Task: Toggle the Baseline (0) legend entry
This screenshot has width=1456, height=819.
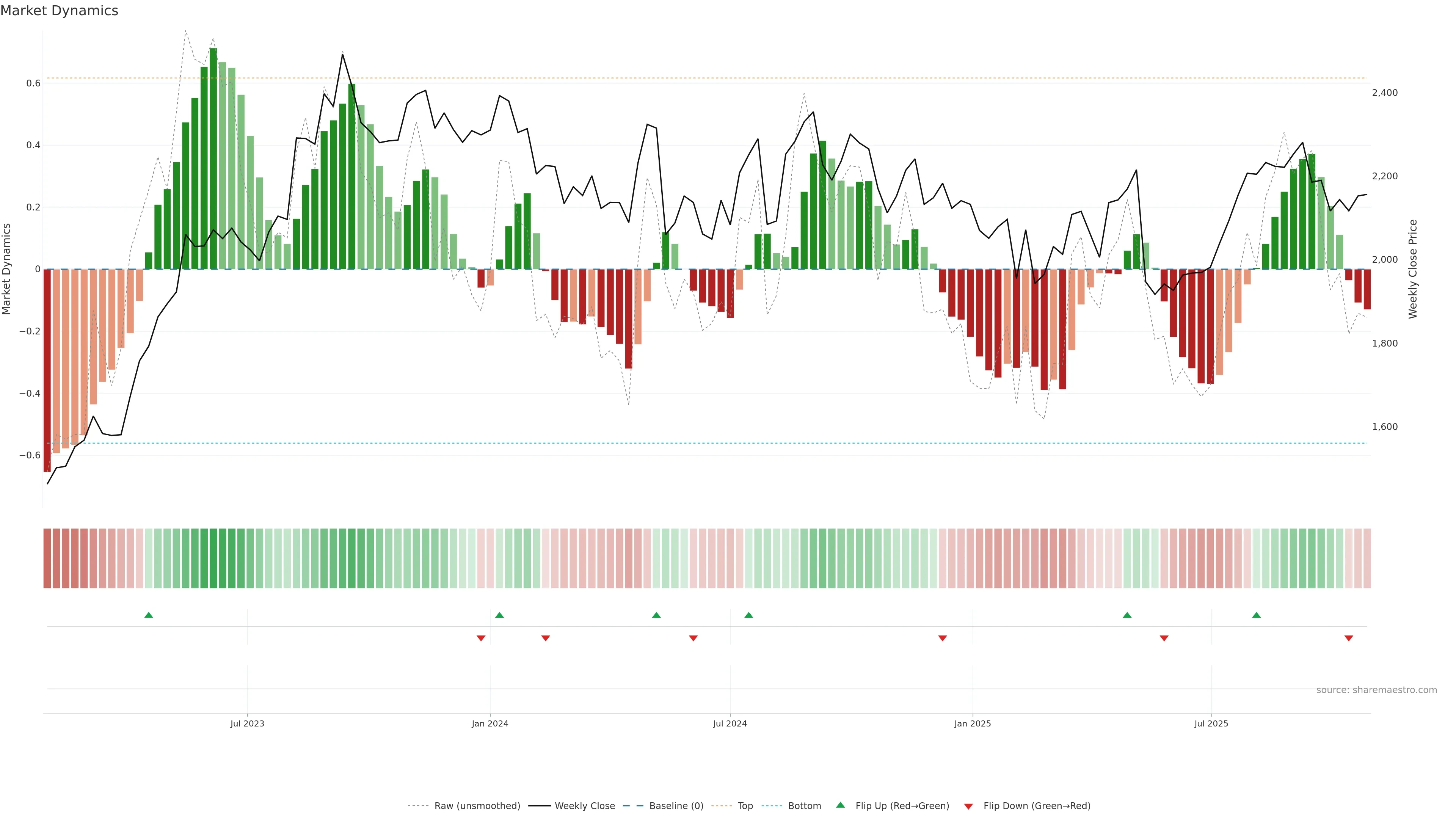Action: (676, 806)
